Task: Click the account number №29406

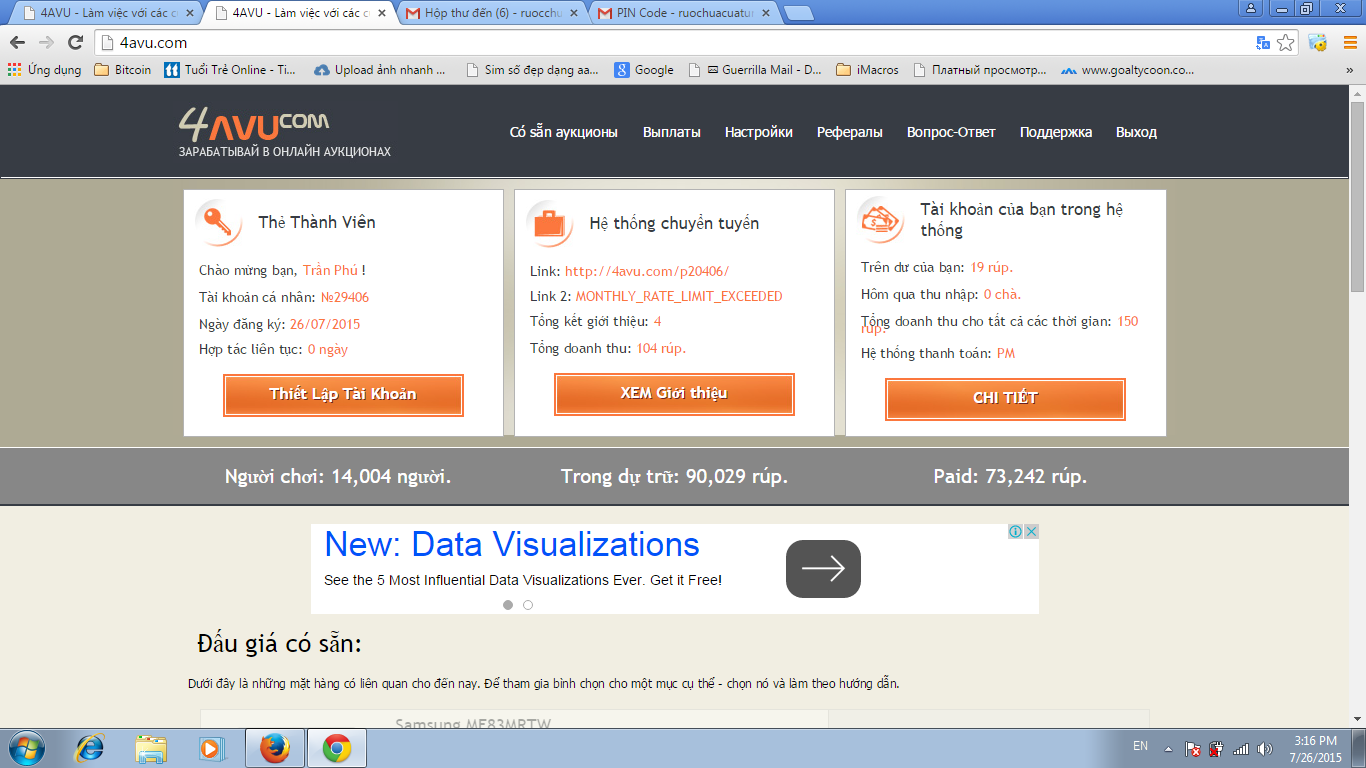Action: 344,297
